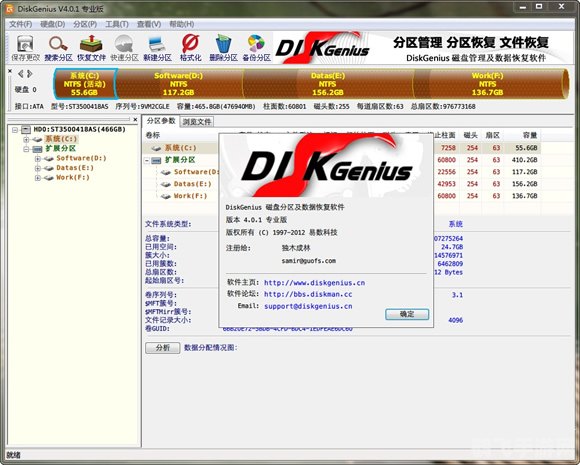Image resolution: width=580 pixels, height=465 pixels.
Task: Expand the Datas(E:) tree node
Action: [38, 168]
